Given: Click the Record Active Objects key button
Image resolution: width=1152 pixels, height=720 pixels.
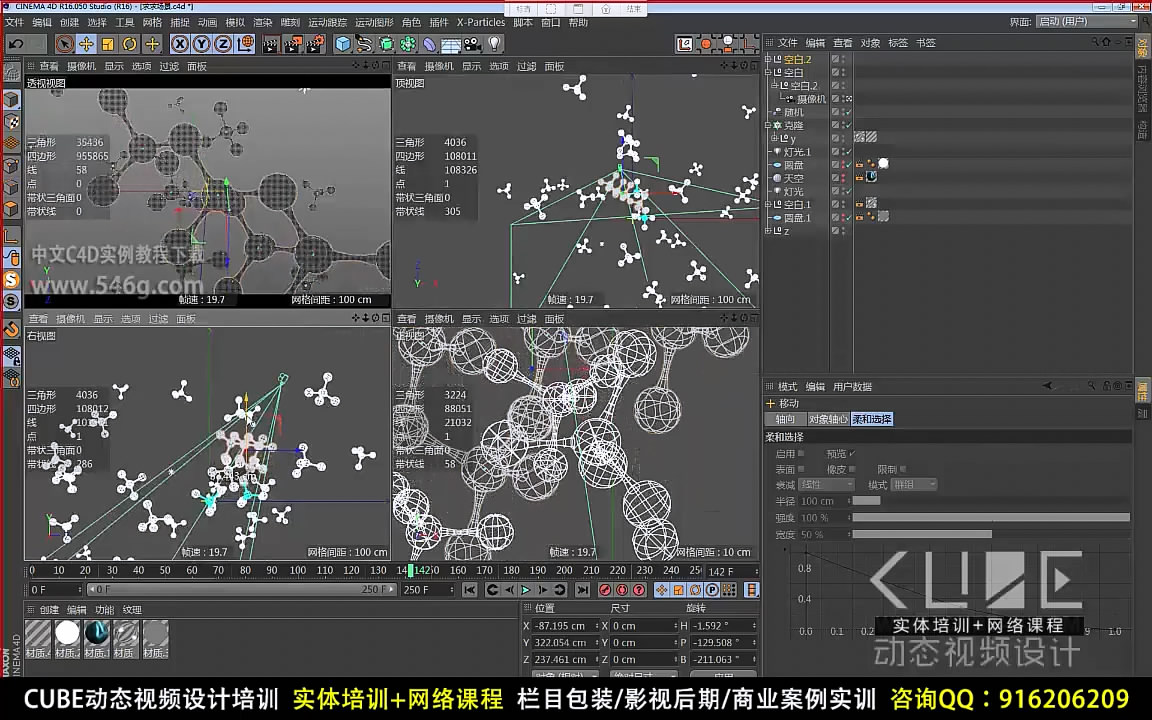Looking at the screenshot, I should [605, 590].
